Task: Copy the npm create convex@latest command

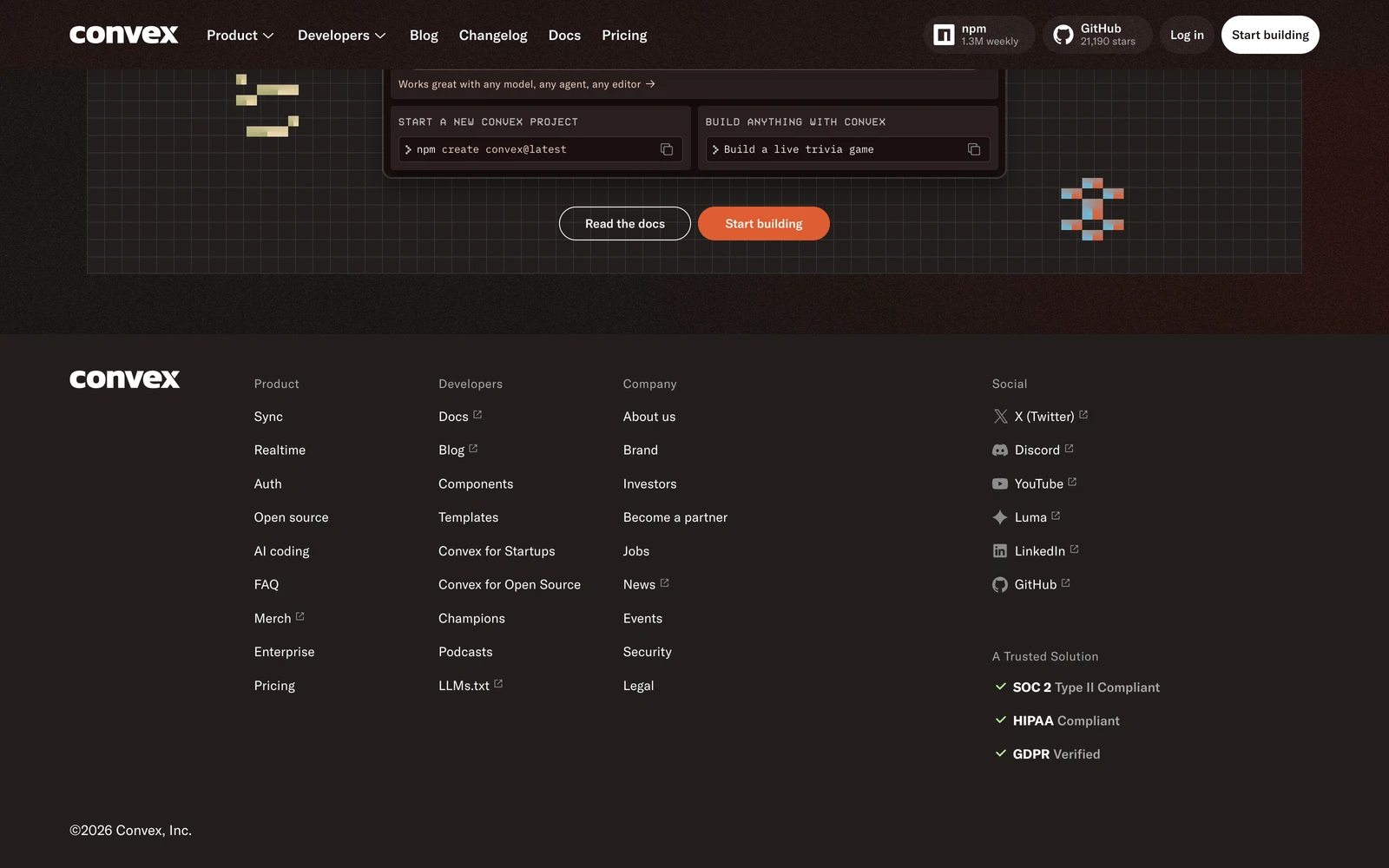Action: (667, 149)
